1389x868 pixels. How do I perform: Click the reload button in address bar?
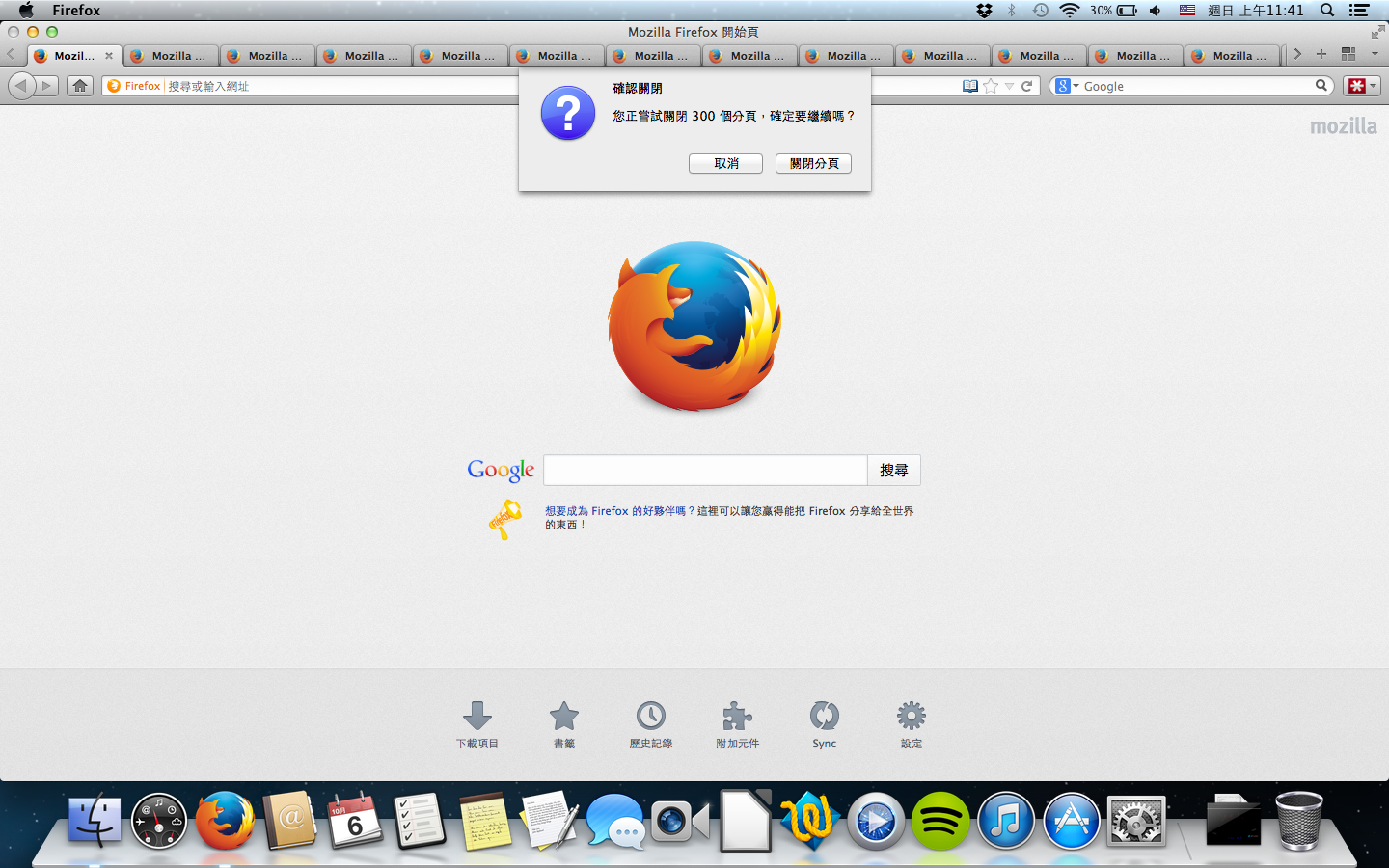[x=1027, y=86]
